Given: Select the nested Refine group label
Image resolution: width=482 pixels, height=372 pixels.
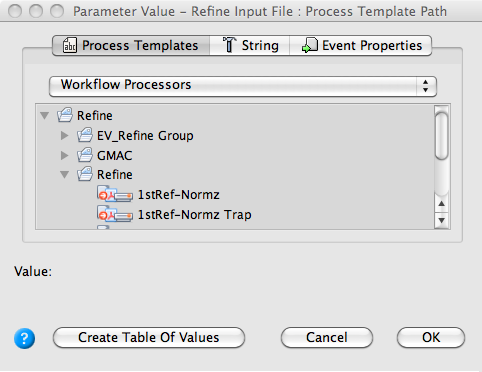Looking at the screenshot, I should (x=115, y=175).
